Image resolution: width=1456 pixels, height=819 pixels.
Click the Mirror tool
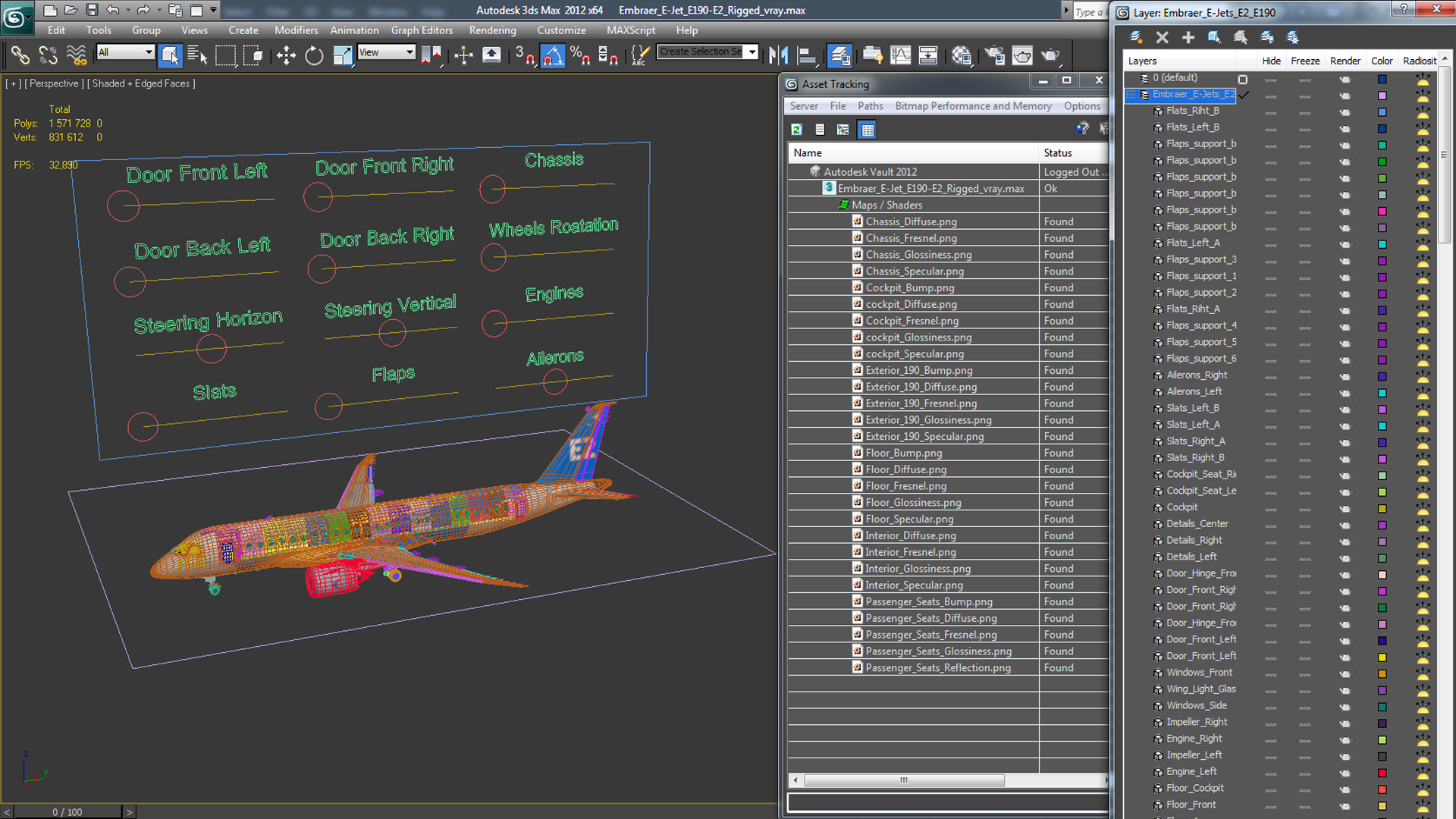778,55
